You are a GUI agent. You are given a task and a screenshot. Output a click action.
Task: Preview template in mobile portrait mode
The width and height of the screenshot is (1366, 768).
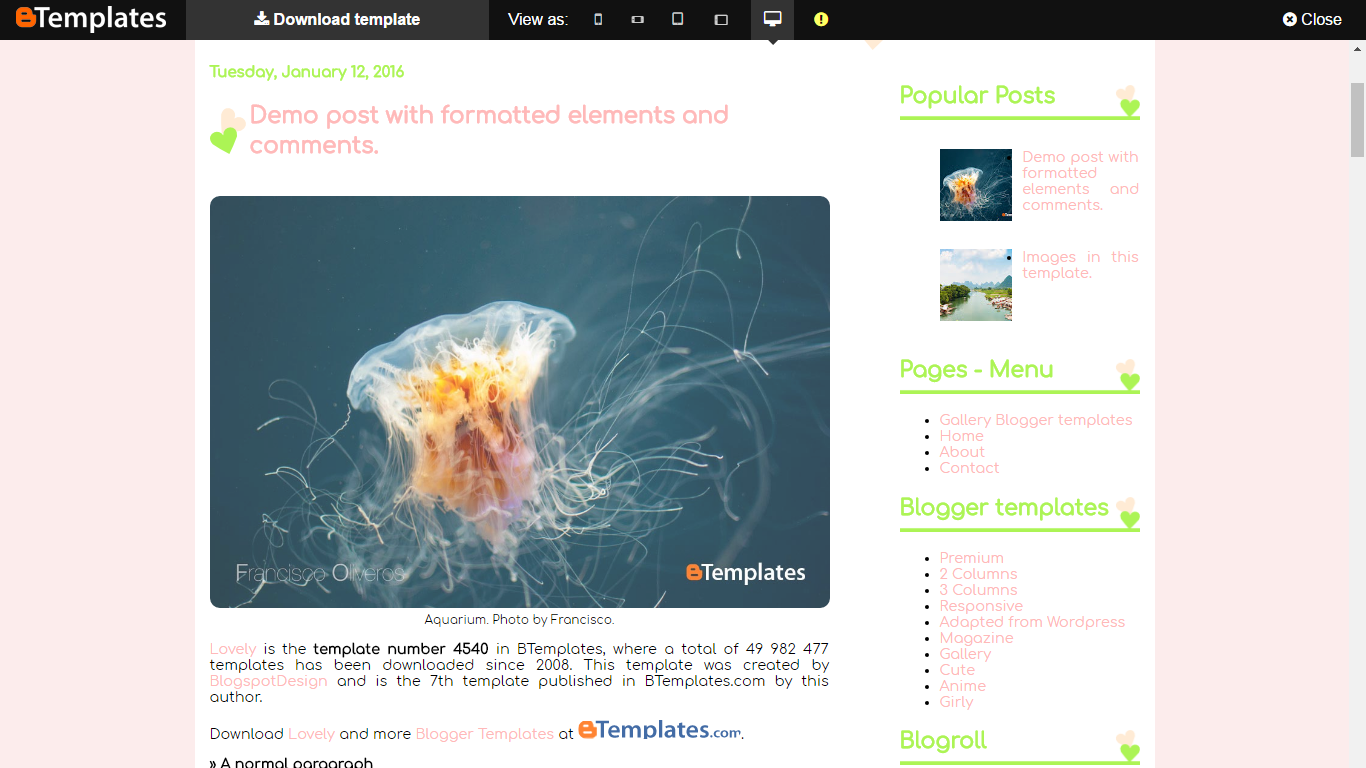click(x=597, y=19)
